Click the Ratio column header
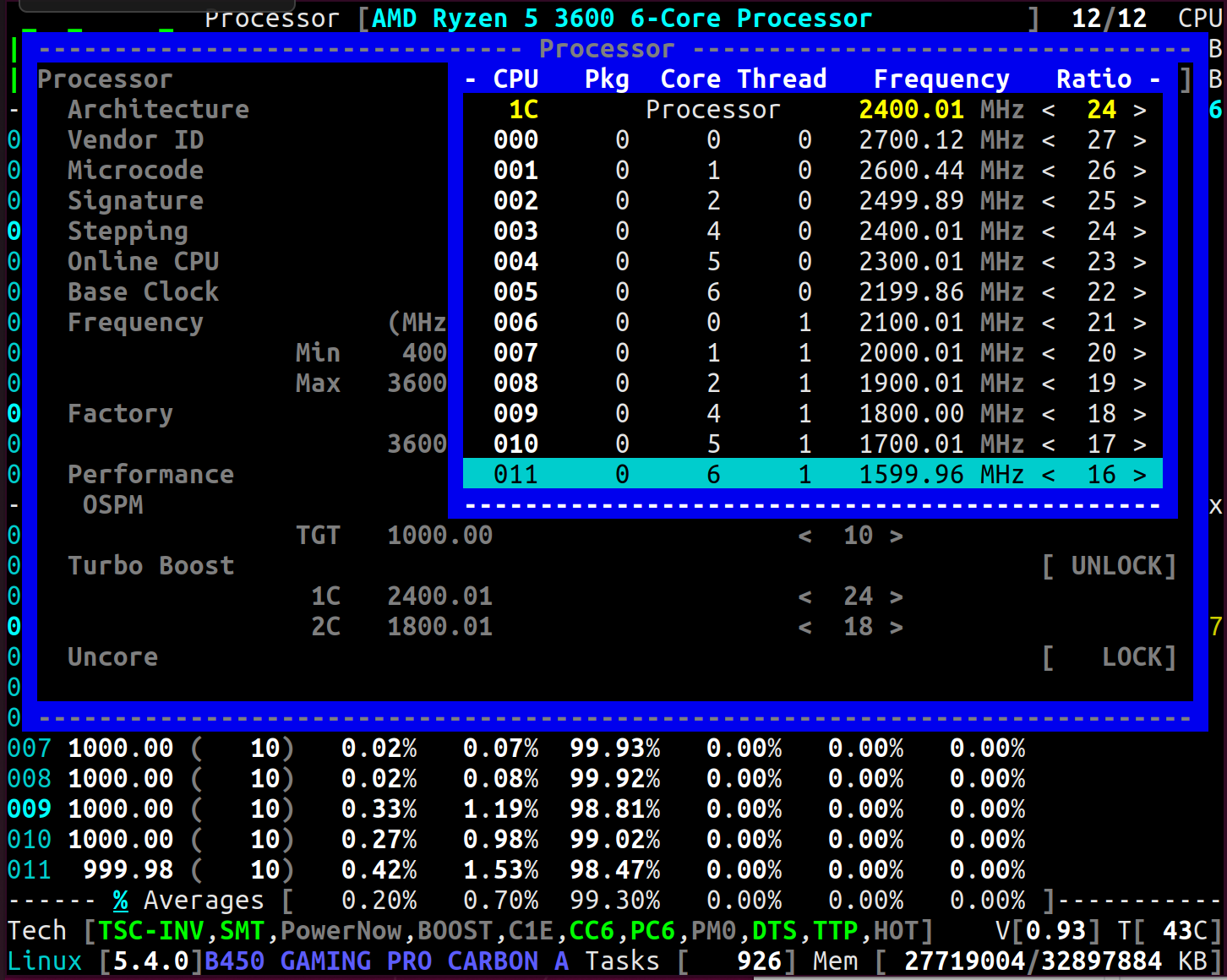This screenshot has width=1227, height=980. 1094,79
